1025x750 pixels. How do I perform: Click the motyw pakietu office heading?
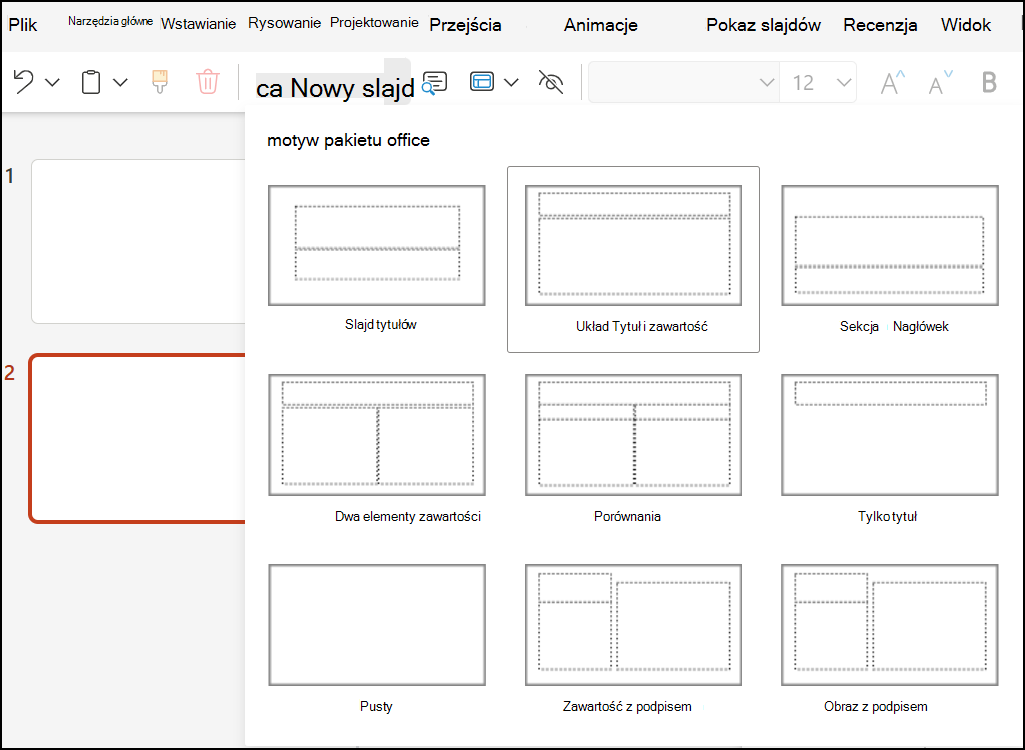coord(348,140)
